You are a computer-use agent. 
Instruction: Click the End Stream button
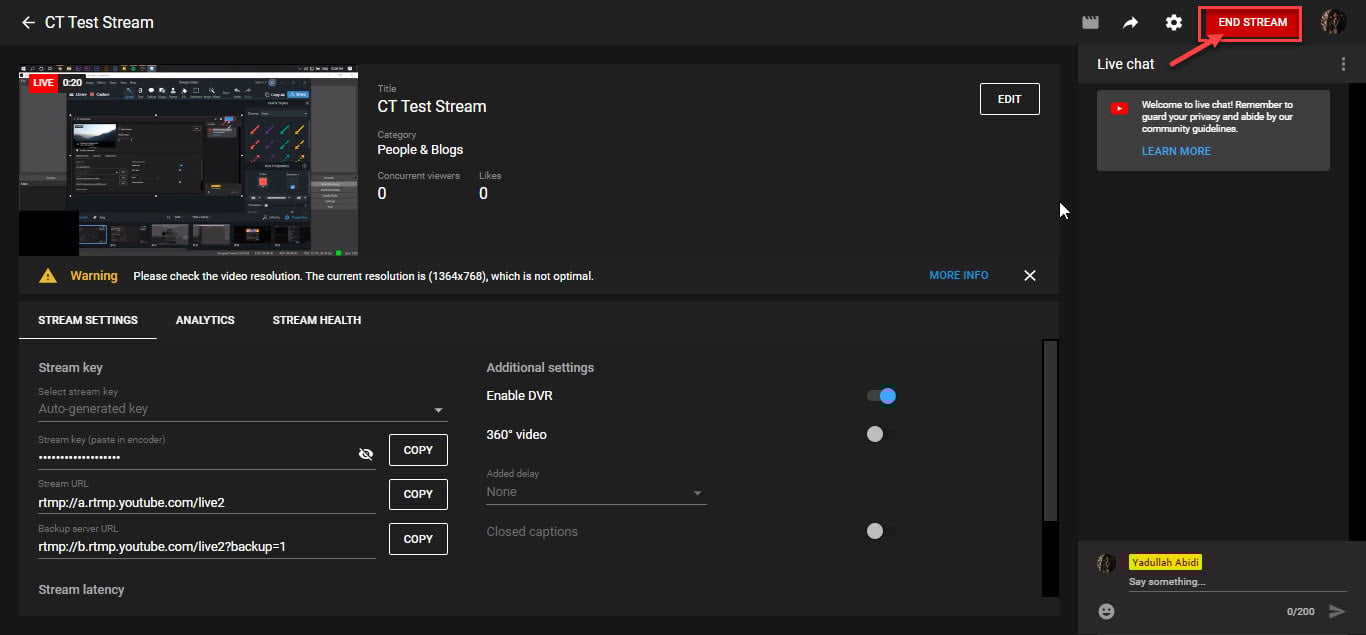[x=1252, y=23]
